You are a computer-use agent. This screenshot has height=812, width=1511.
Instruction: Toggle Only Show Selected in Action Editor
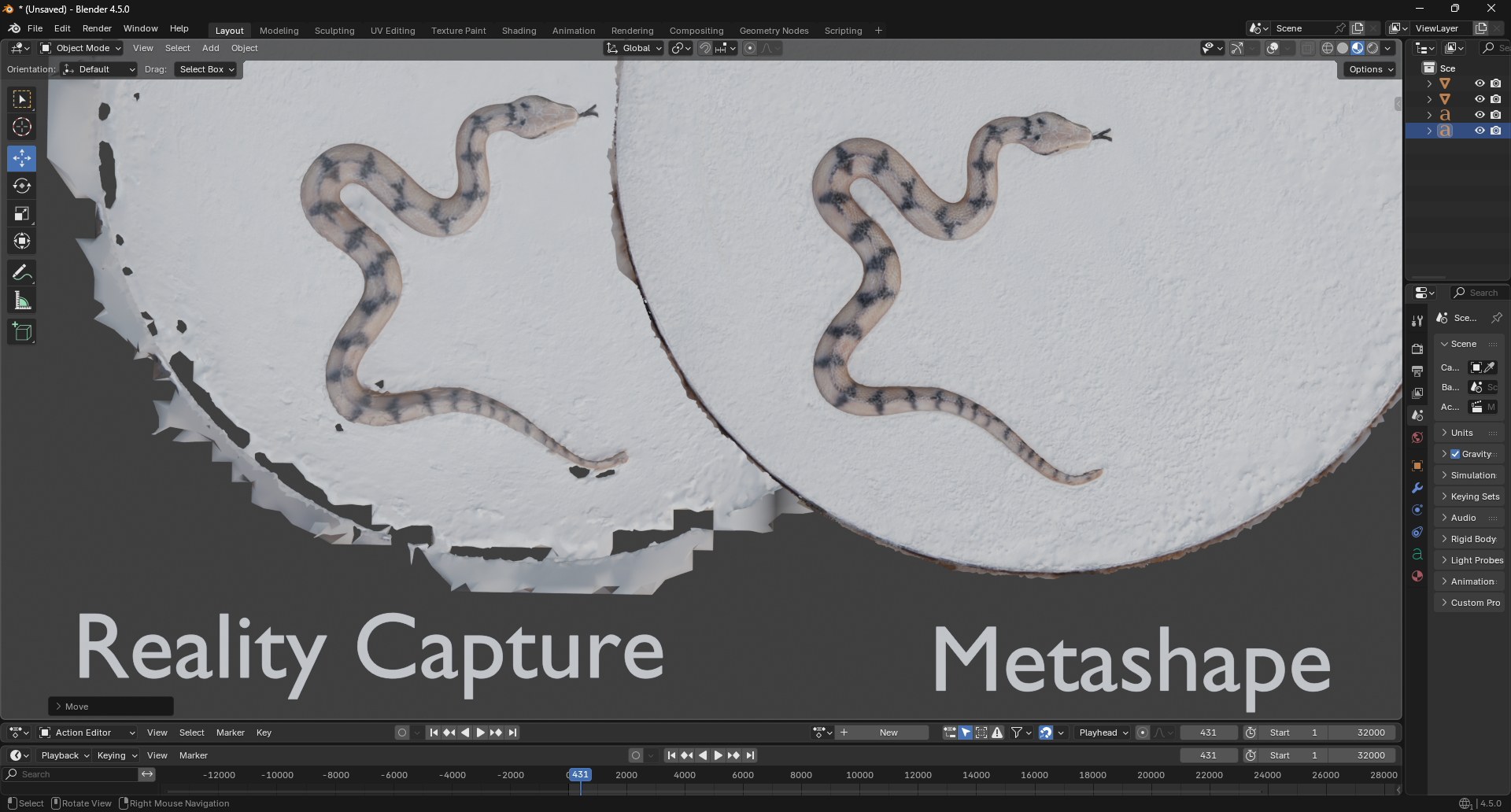(966, 733)
